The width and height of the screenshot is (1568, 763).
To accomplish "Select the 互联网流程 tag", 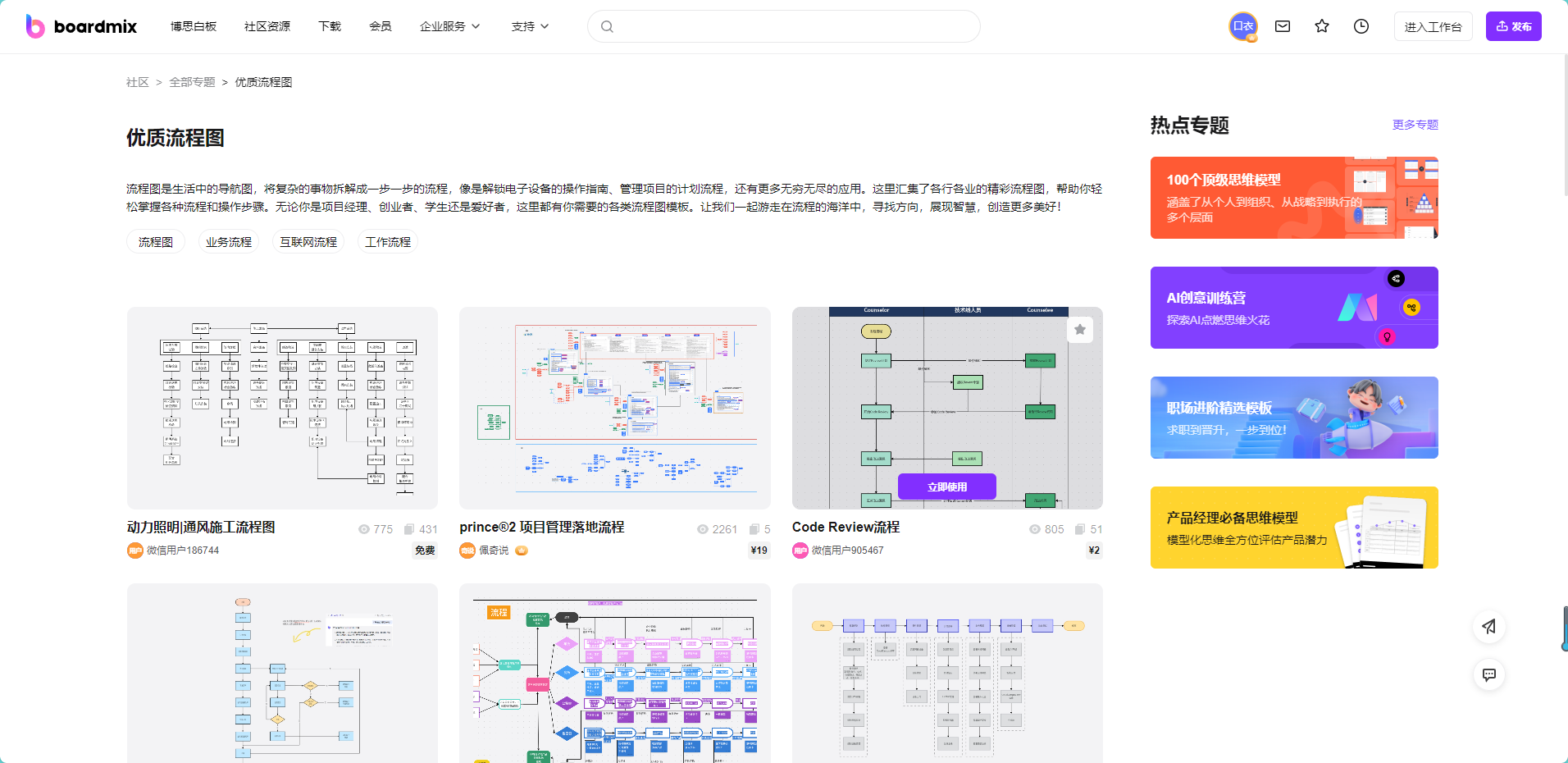I will pyautogui.click(x=308, y=242).
